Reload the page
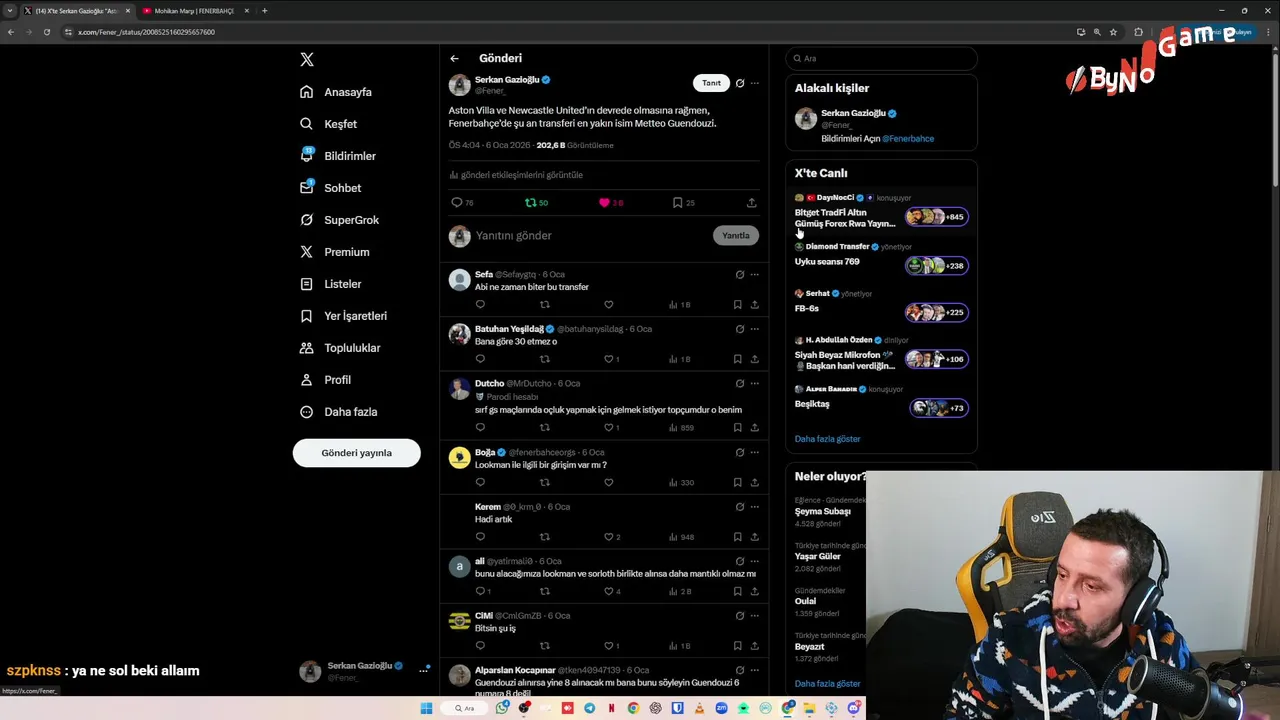This screenshot has width=1280, height=720. pyautogui.click(x=46, y=32)
